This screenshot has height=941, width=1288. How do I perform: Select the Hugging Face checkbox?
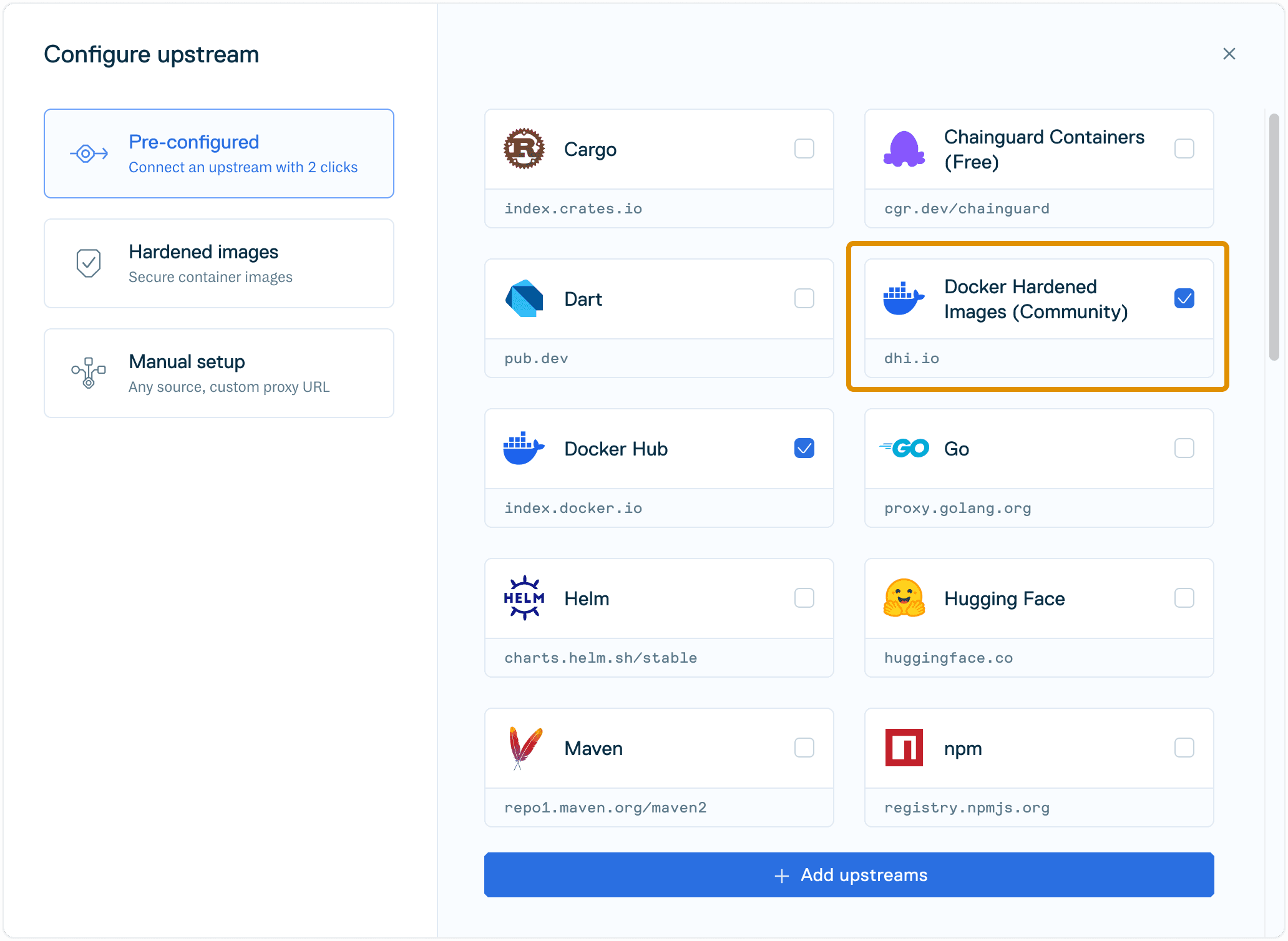(1184, 598)
